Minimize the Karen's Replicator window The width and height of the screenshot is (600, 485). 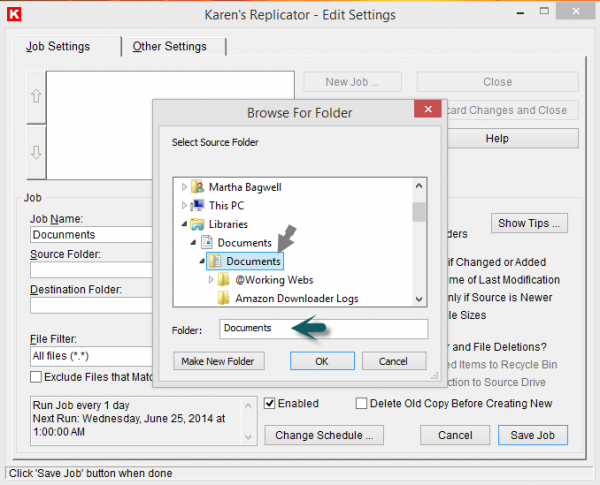[520, 13]
